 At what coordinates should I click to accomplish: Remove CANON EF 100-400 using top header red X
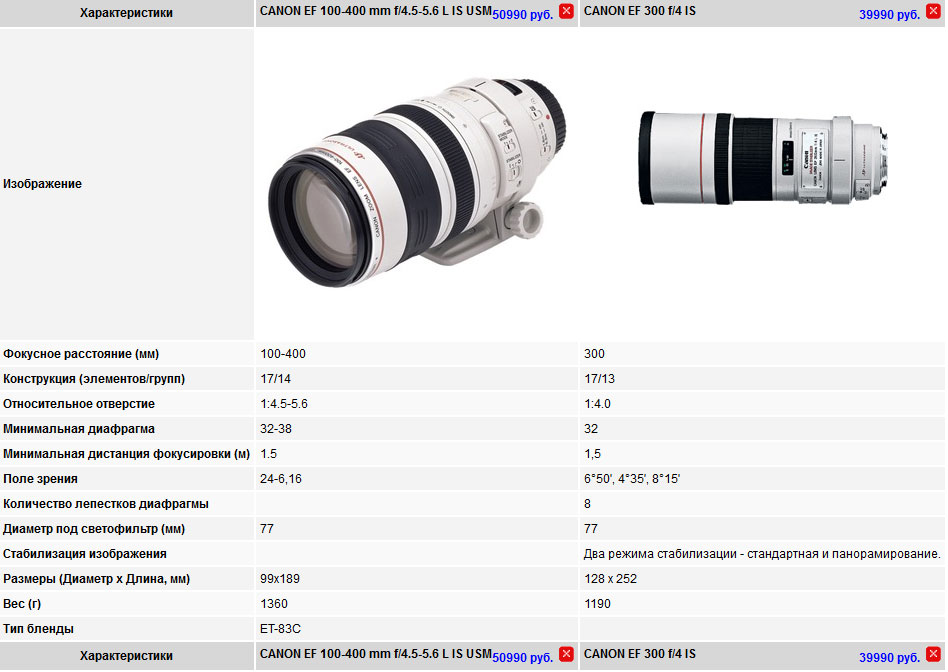[x=566, y=11]
